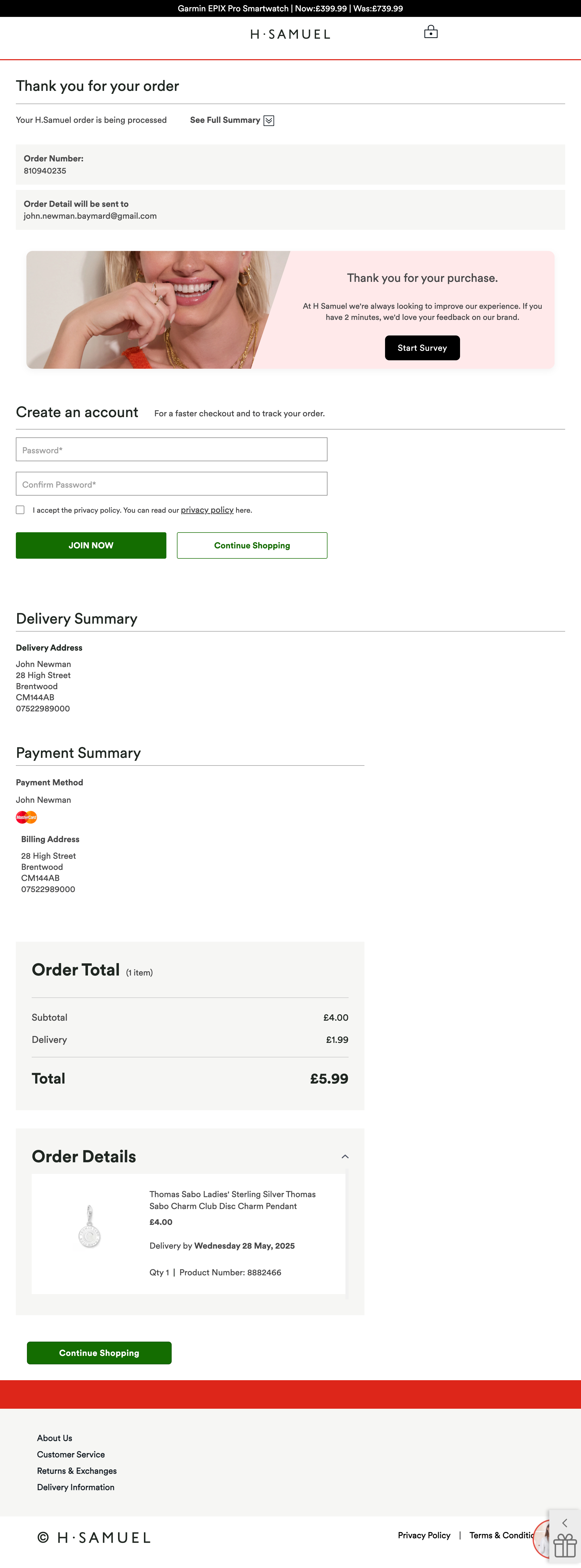Open About Us footer link
This screenshot has height=1568, width=581.
pyautogui.click(x=55, y=1438)
